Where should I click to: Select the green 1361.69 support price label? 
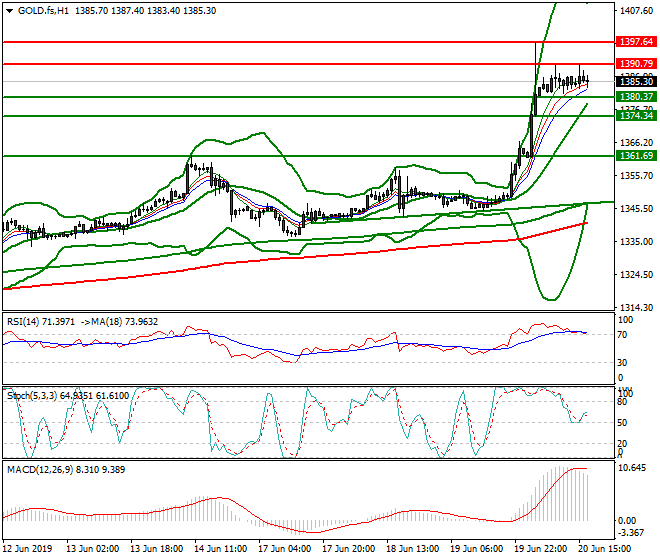click(x=636, y=156)
